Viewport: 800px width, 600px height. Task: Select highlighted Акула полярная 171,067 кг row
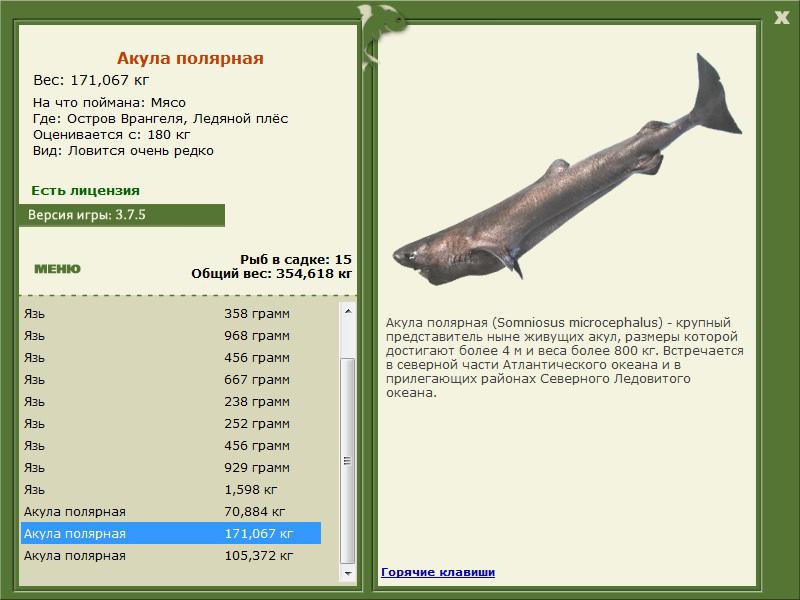coord(171,533)
